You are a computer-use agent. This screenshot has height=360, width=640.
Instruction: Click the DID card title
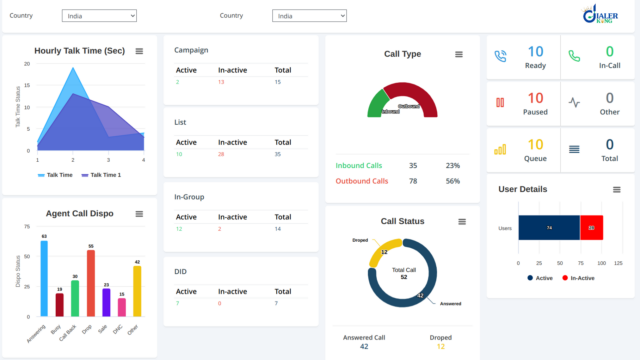point(180,272)
